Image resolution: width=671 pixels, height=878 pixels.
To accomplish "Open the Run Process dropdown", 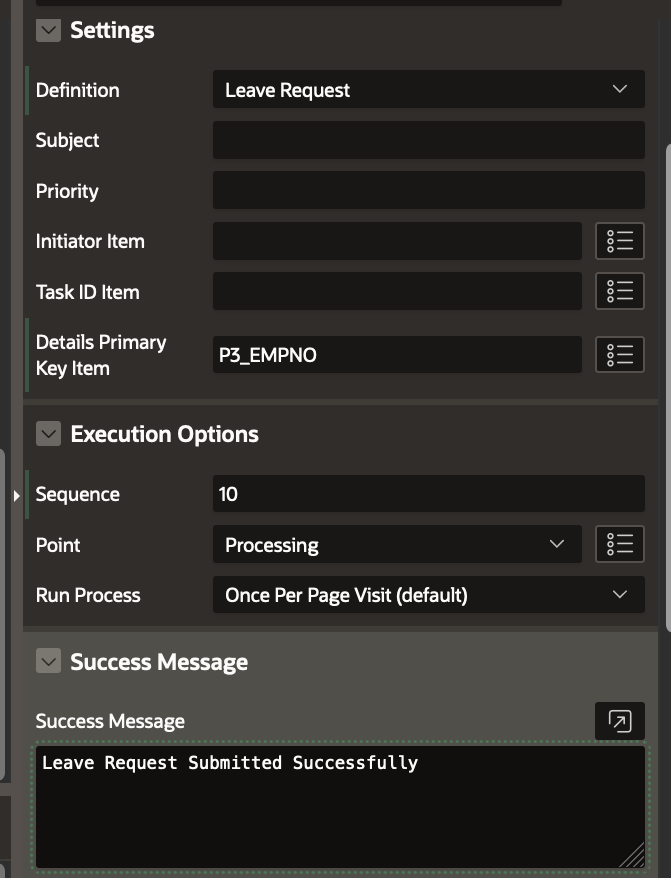I will 428,595.
